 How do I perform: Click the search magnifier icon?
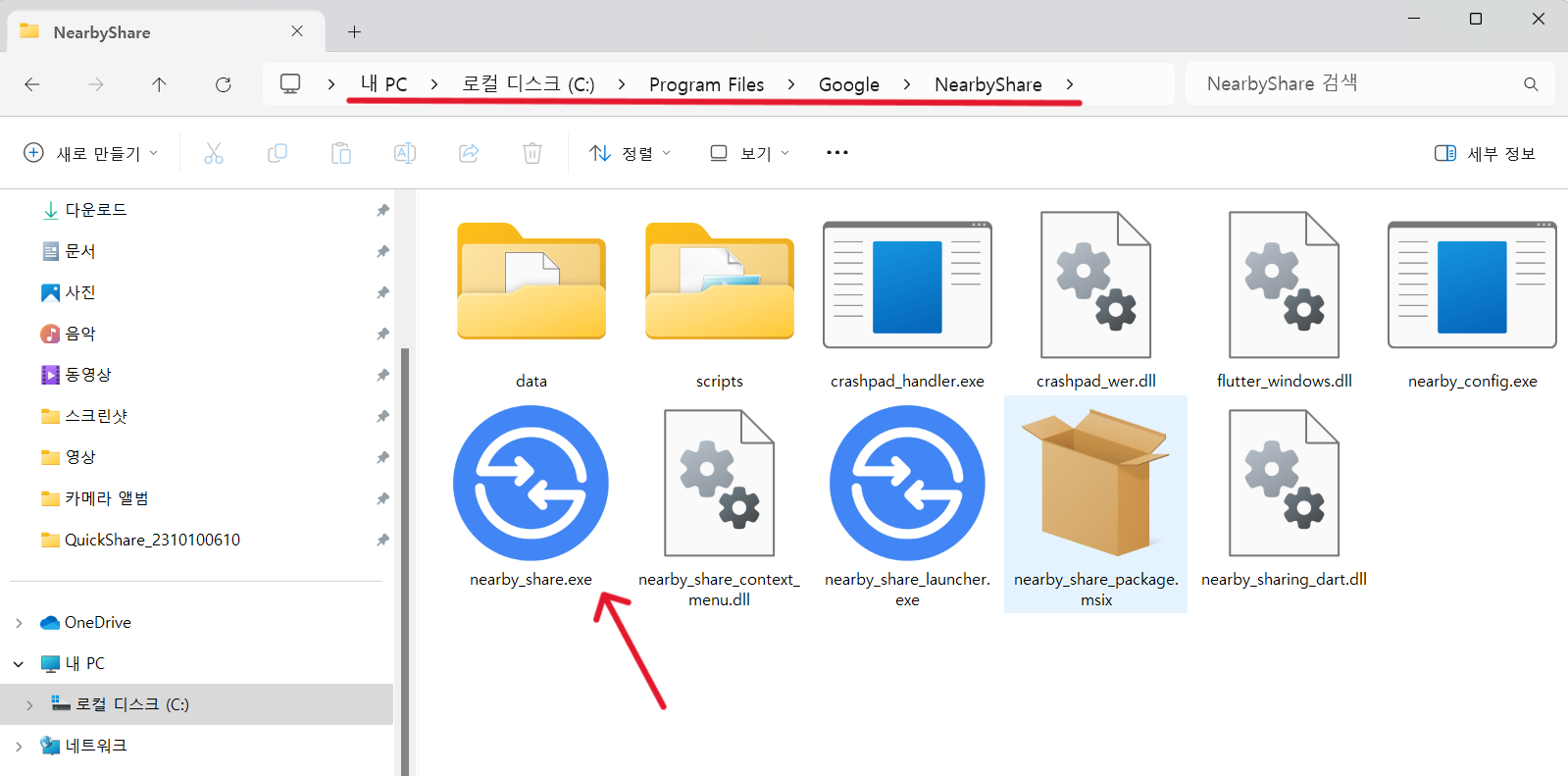[x=1531, y=84]
